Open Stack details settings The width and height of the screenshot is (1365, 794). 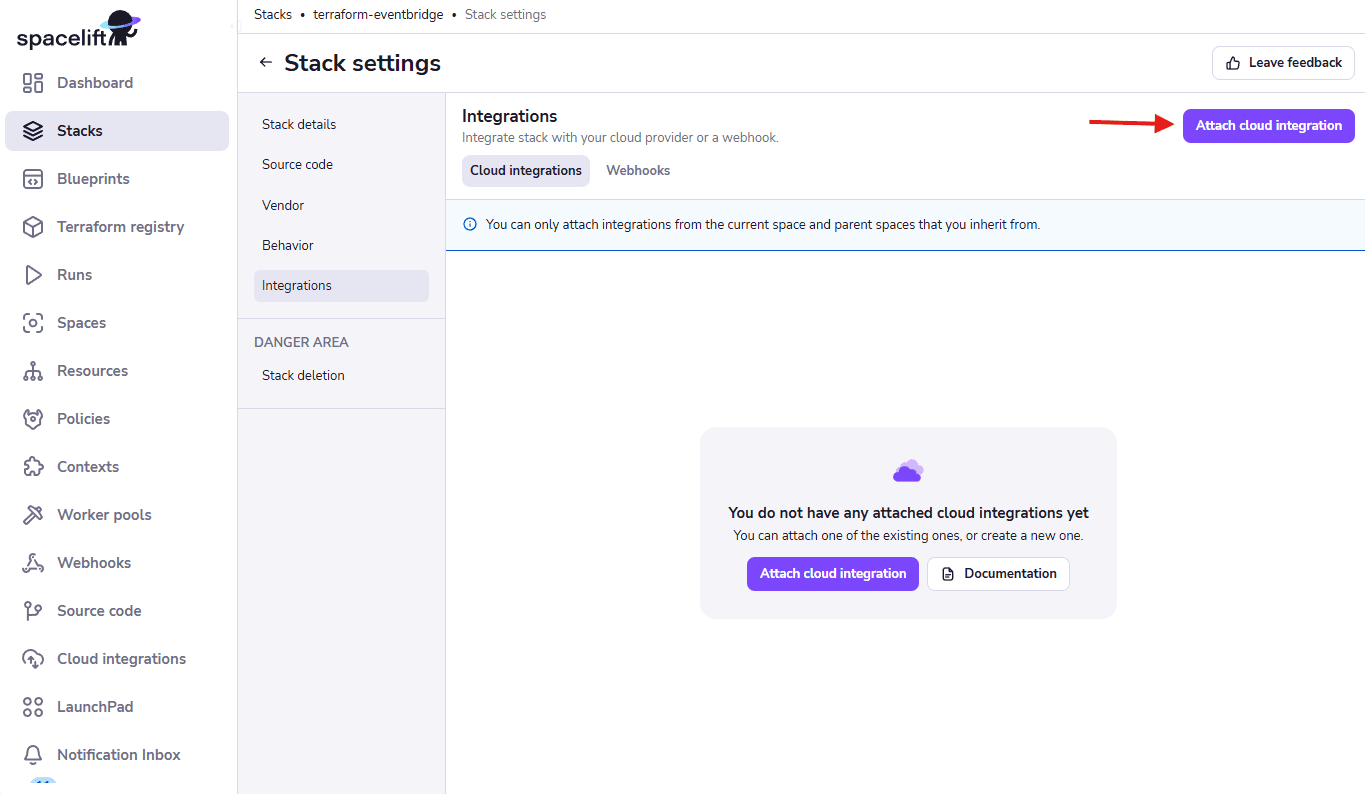pyautogui.click(x=341, y=125)
